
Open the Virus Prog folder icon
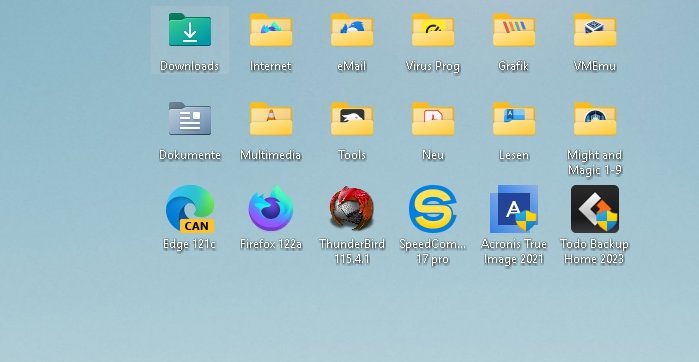(433, 29)
